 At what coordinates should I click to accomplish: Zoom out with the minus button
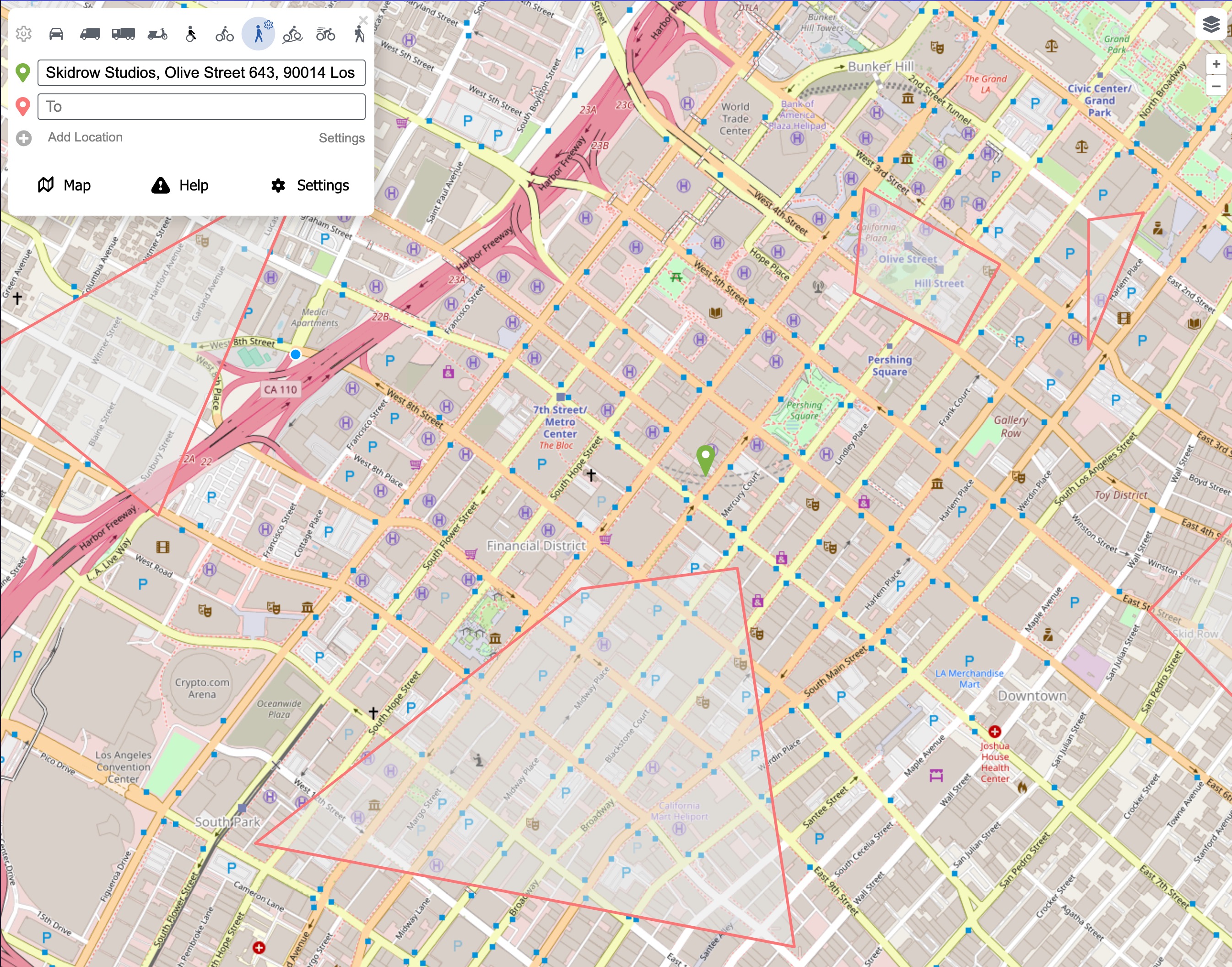1216,86
